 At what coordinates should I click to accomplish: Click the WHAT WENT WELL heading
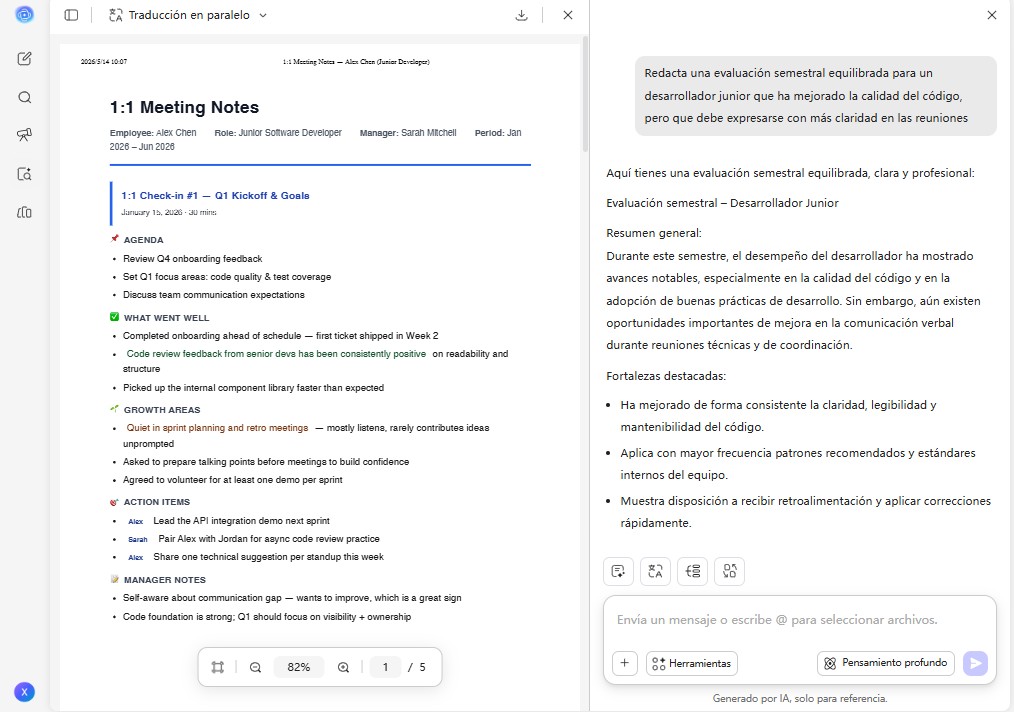pyautogui.click(x=166, y=318)
